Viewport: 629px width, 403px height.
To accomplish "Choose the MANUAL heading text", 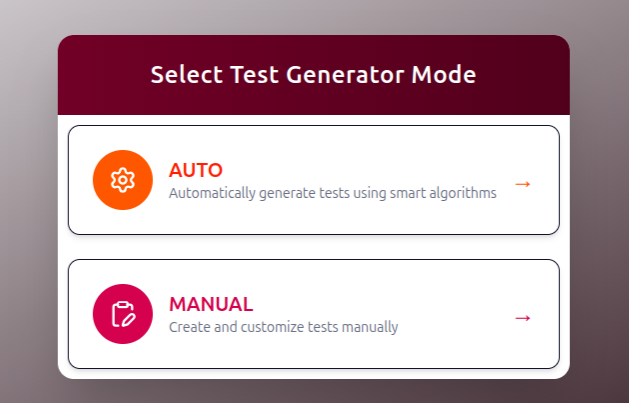I will click(x=211, y=304).
